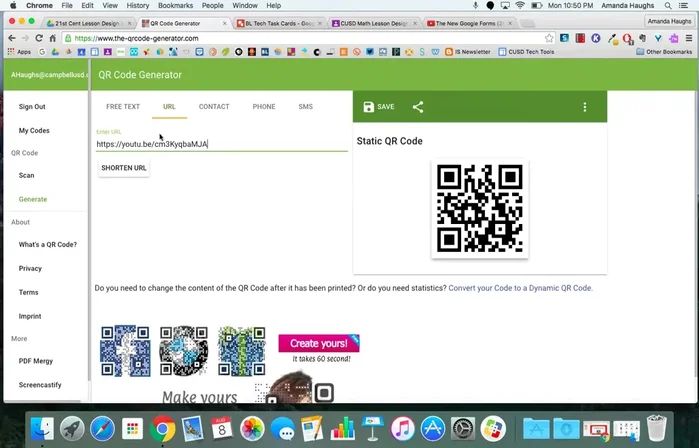Screen dimensions: 699x448
Task: Click the Save button with floppy icon
Action: 379,107
